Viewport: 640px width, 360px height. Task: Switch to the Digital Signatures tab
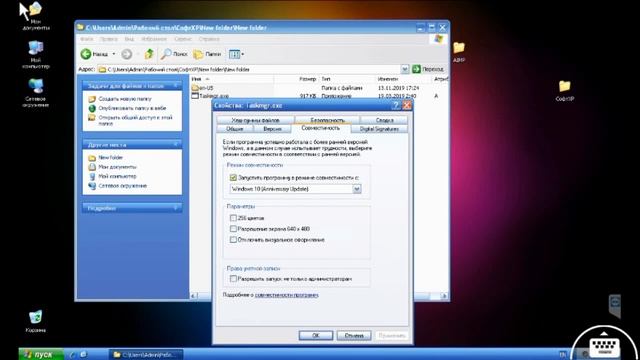point(379,129)
